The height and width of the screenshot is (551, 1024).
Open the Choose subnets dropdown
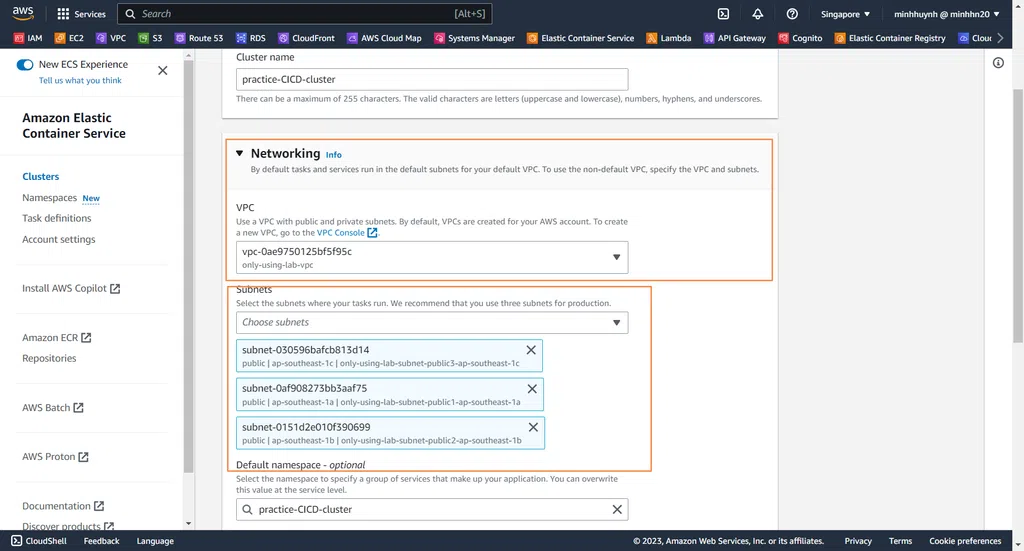(x=432, y=323)
